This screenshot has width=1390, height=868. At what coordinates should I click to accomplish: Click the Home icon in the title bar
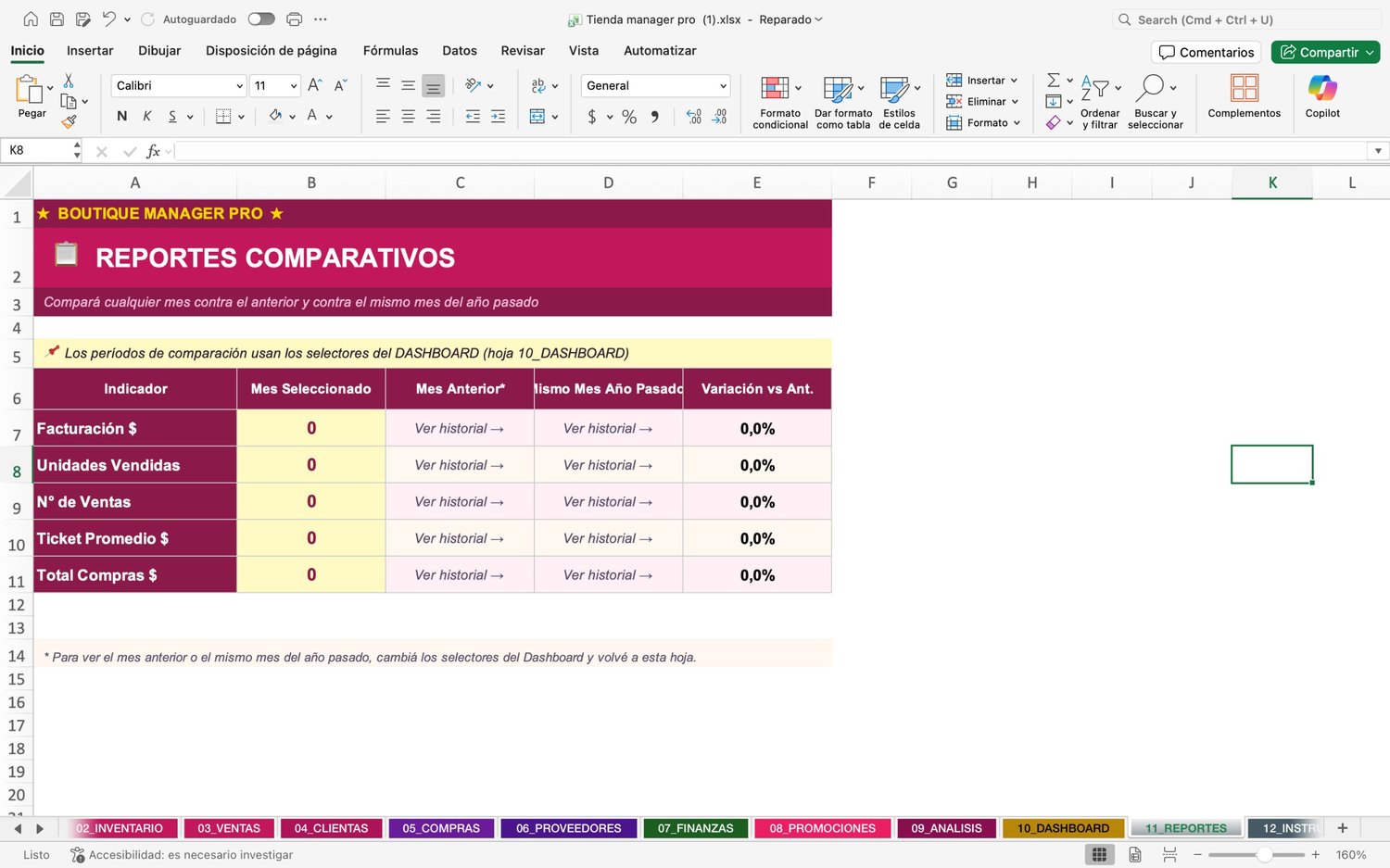(31, 19)
